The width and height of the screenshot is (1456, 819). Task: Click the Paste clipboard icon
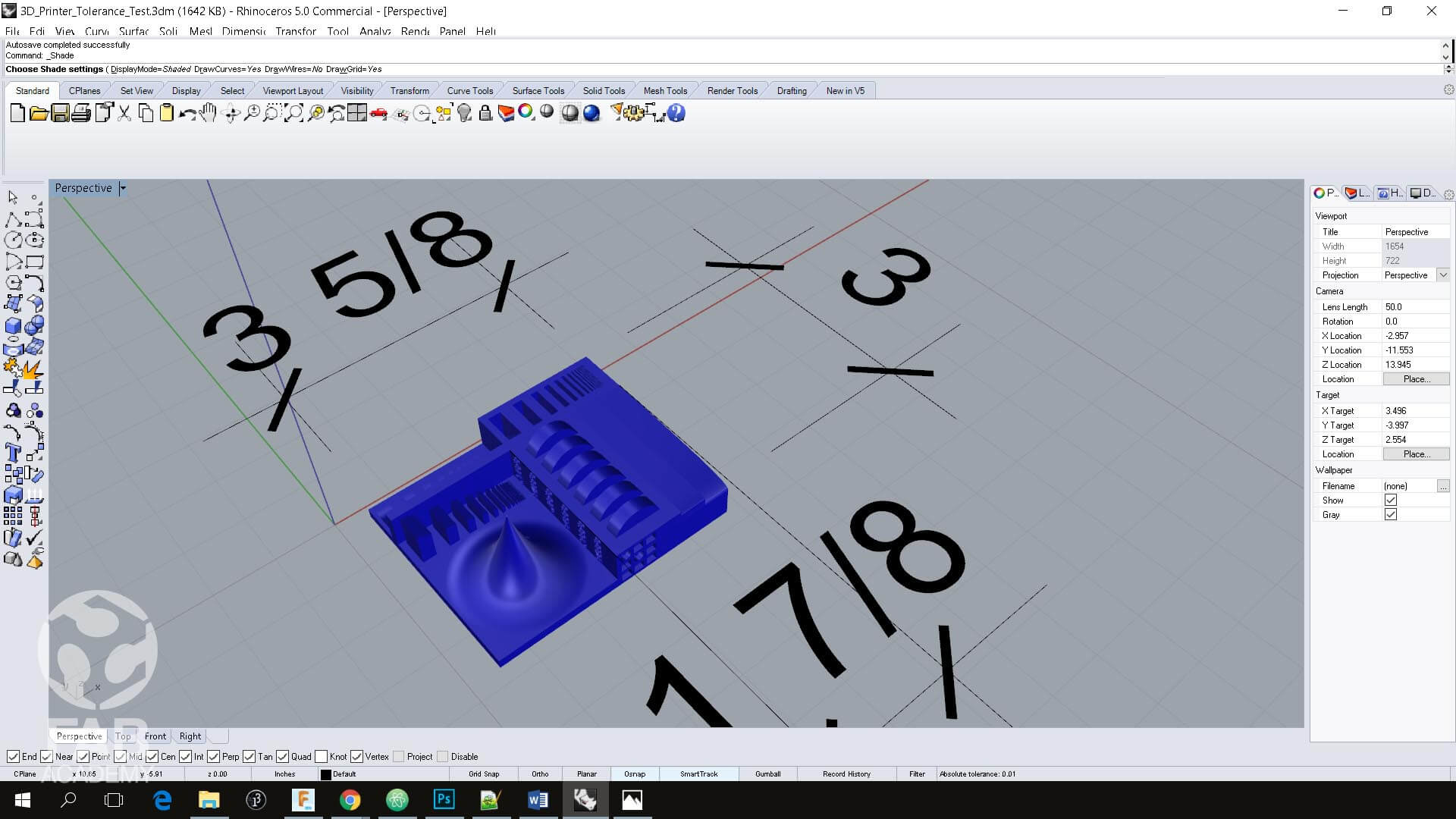pyautogui.click(x=166, y=114)
